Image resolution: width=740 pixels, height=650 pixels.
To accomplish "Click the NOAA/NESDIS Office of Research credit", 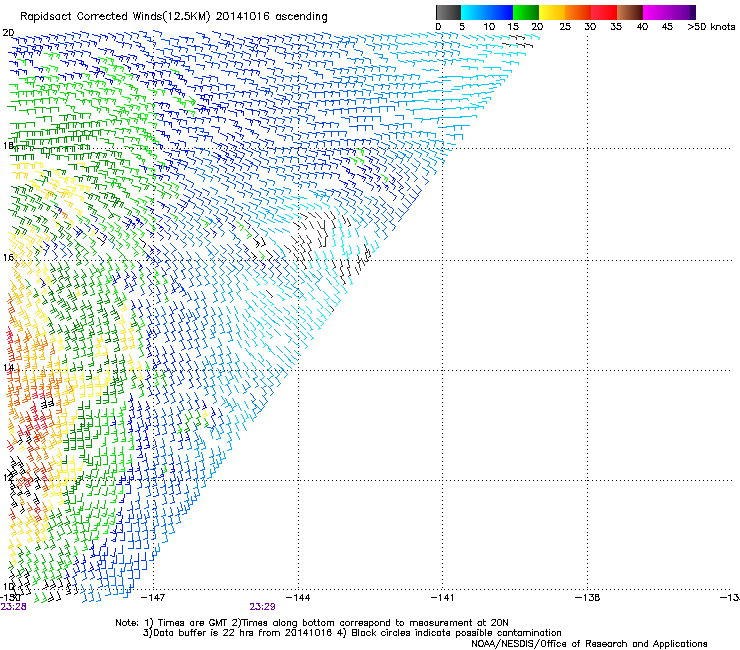I will pyautogui.click(x=589, y=644).
